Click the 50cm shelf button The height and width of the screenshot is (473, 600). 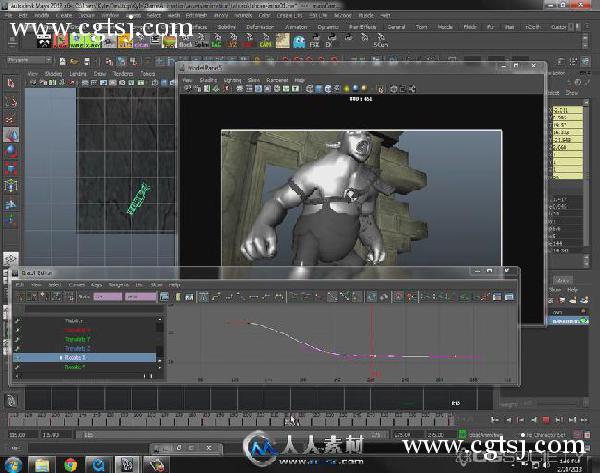click(381, 41)
